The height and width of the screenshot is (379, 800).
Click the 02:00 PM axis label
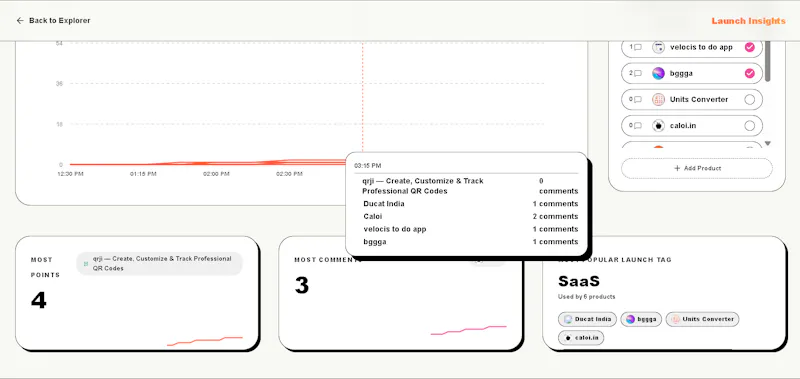tap(216, 174)
